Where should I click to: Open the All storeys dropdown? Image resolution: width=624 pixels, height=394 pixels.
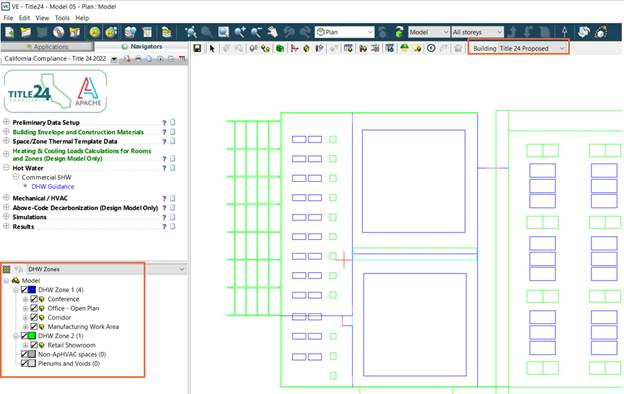[x=478, y=32]
